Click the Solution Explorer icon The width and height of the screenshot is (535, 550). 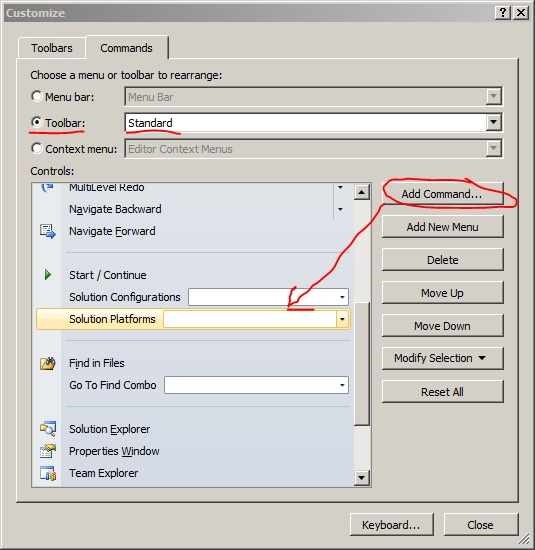pos(48,429)
